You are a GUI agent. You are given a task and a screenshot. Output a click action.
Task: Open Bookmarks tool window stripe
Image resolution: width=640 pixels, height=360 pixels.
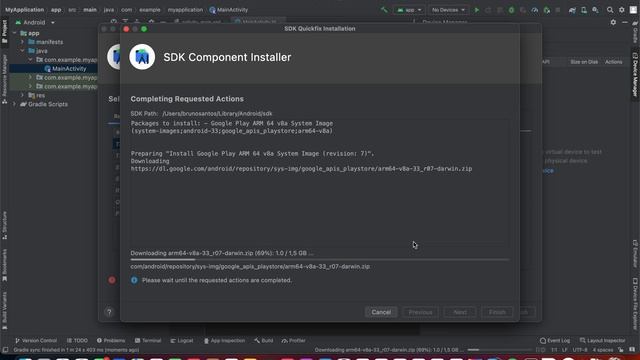(4, 265)
